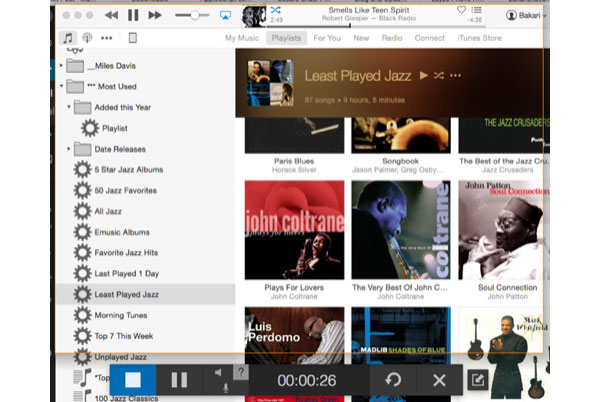Click the John Patton artist link

tap(507, 296)
